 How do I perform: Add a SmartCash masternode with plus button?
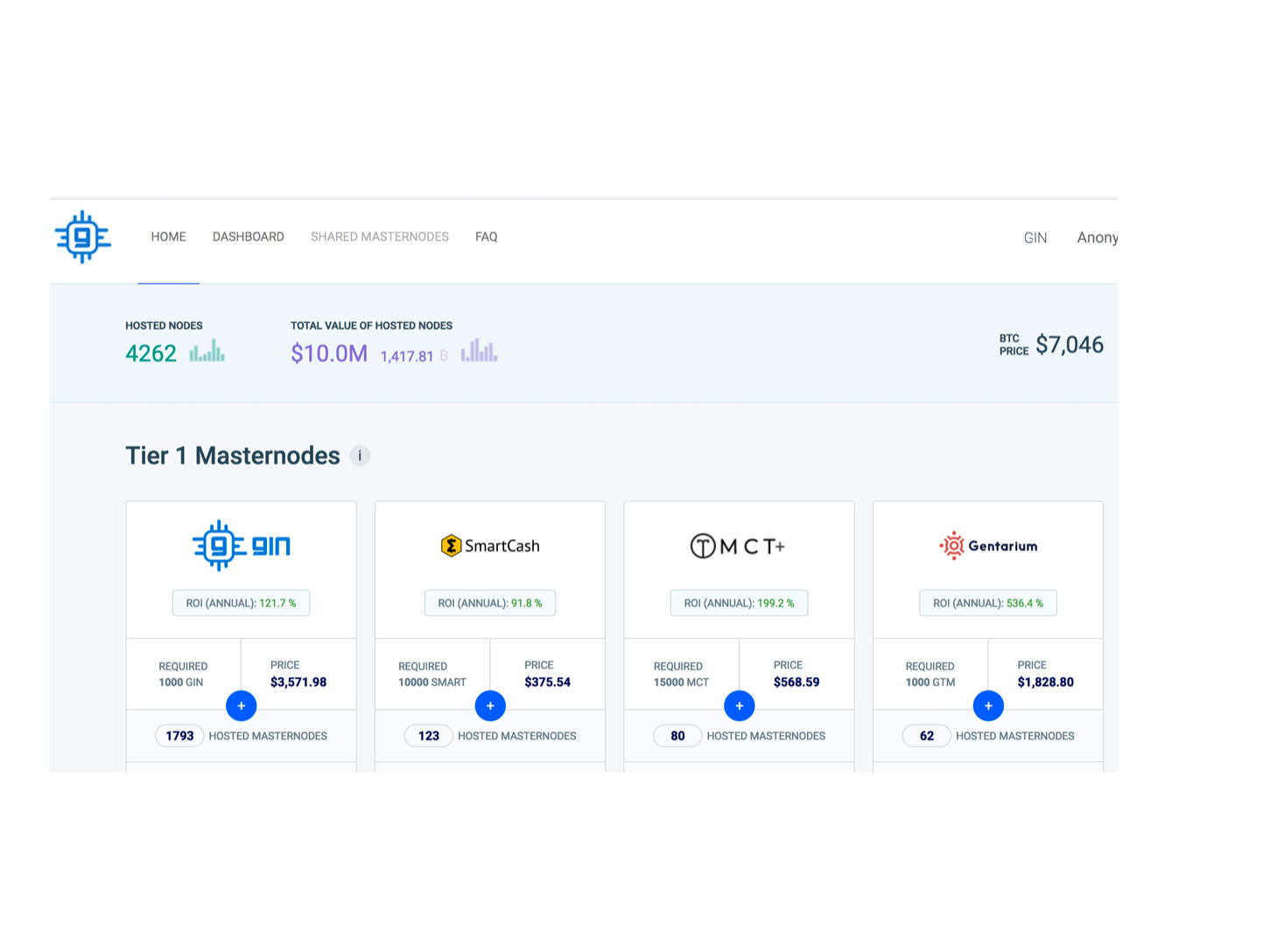tap(490, 705)
